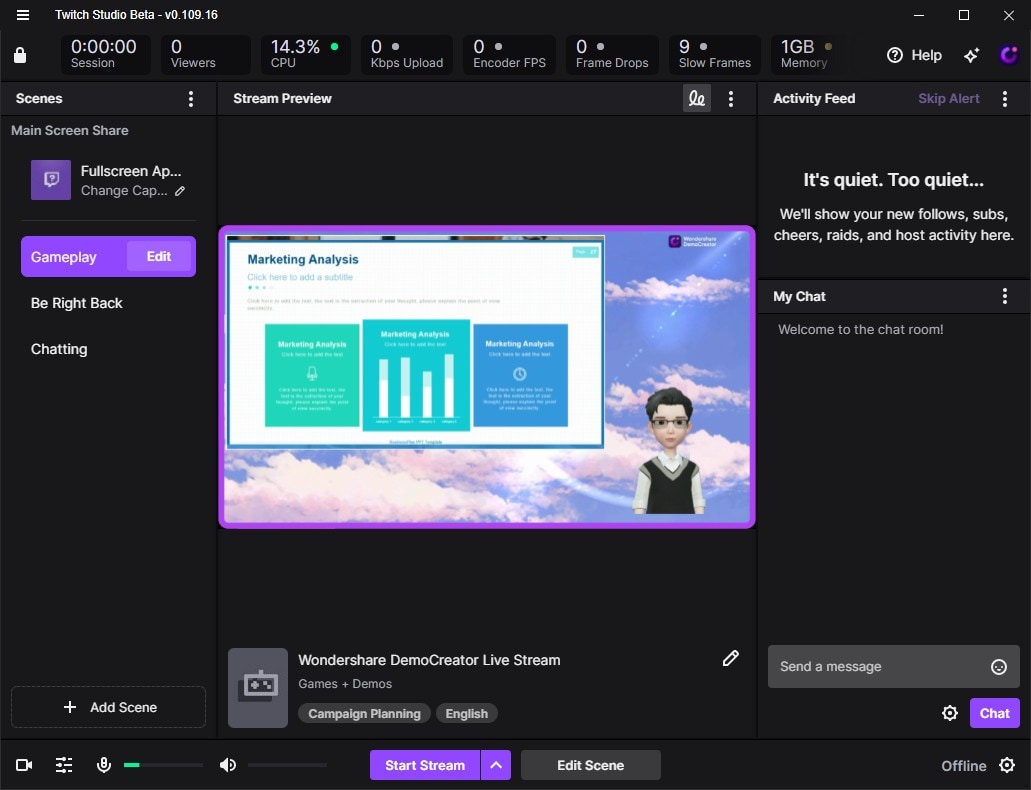
Task: Click Add Scene button
Action: tap(108, 707)
